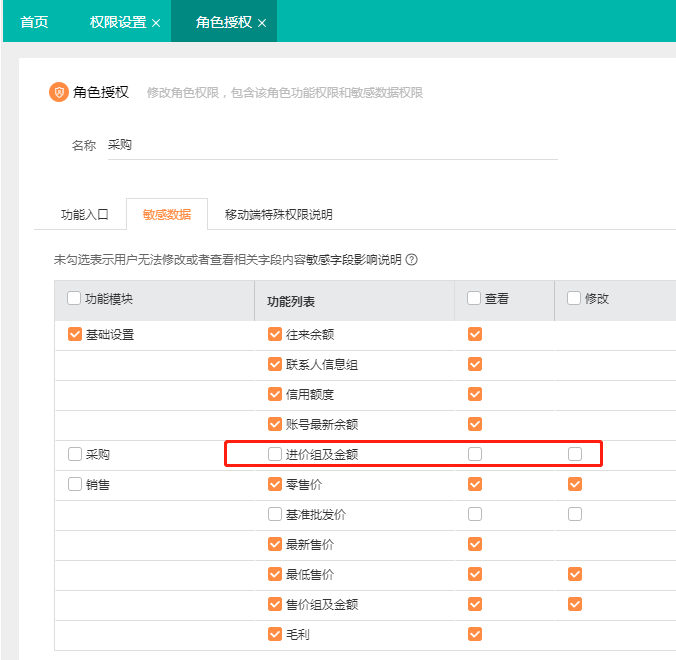Open the 移动端特殊权限说明 tab
Viewport: 676px width, 660px height.
(x=278, y=215)
